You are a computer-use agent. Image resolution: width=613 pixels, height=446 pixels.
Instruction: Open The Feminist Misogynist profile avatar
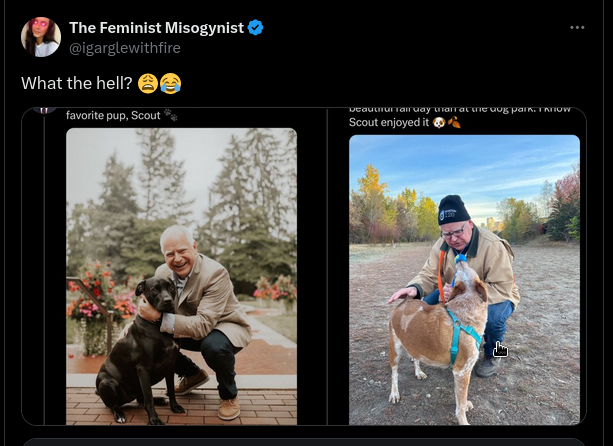pos(40,37)
